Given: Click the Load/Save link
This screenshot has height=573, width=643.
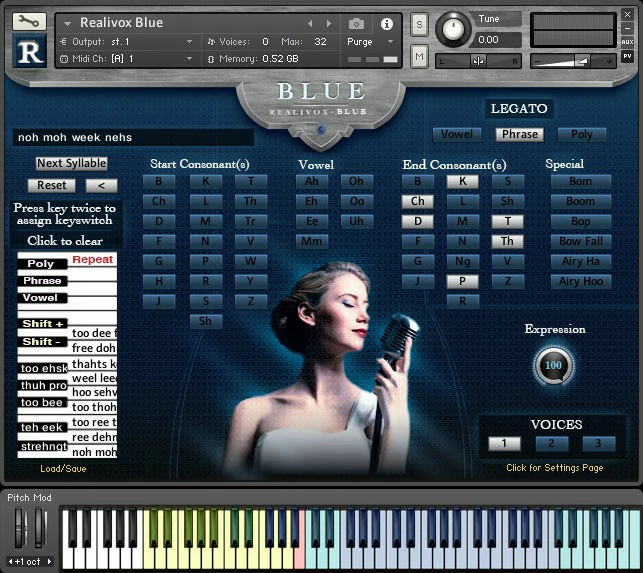Looking at the screenshot, I should (65, 468).
